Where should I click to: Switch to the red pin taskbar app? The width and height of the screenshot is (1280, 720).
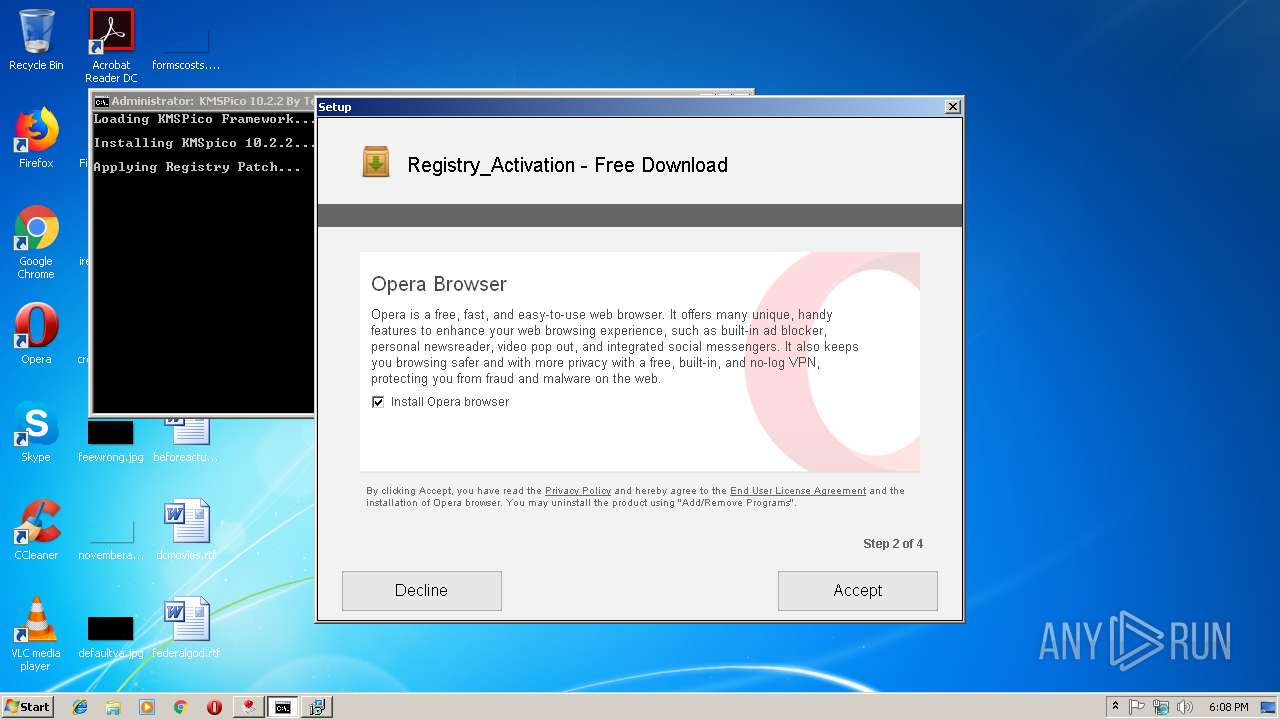click(249, 707)
